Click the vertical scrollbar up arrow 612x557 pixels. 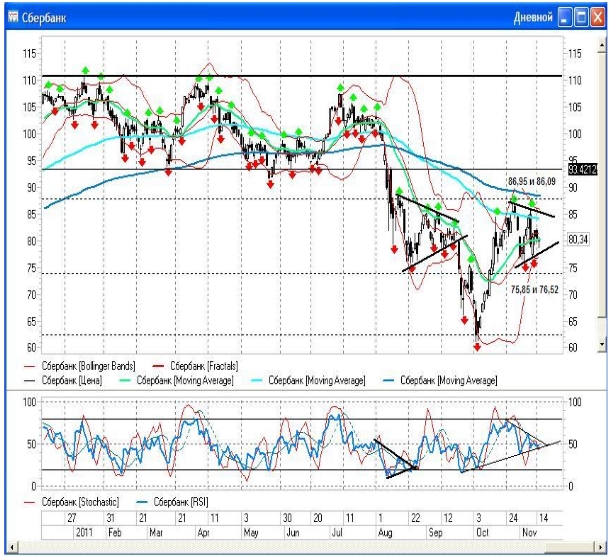601,46
